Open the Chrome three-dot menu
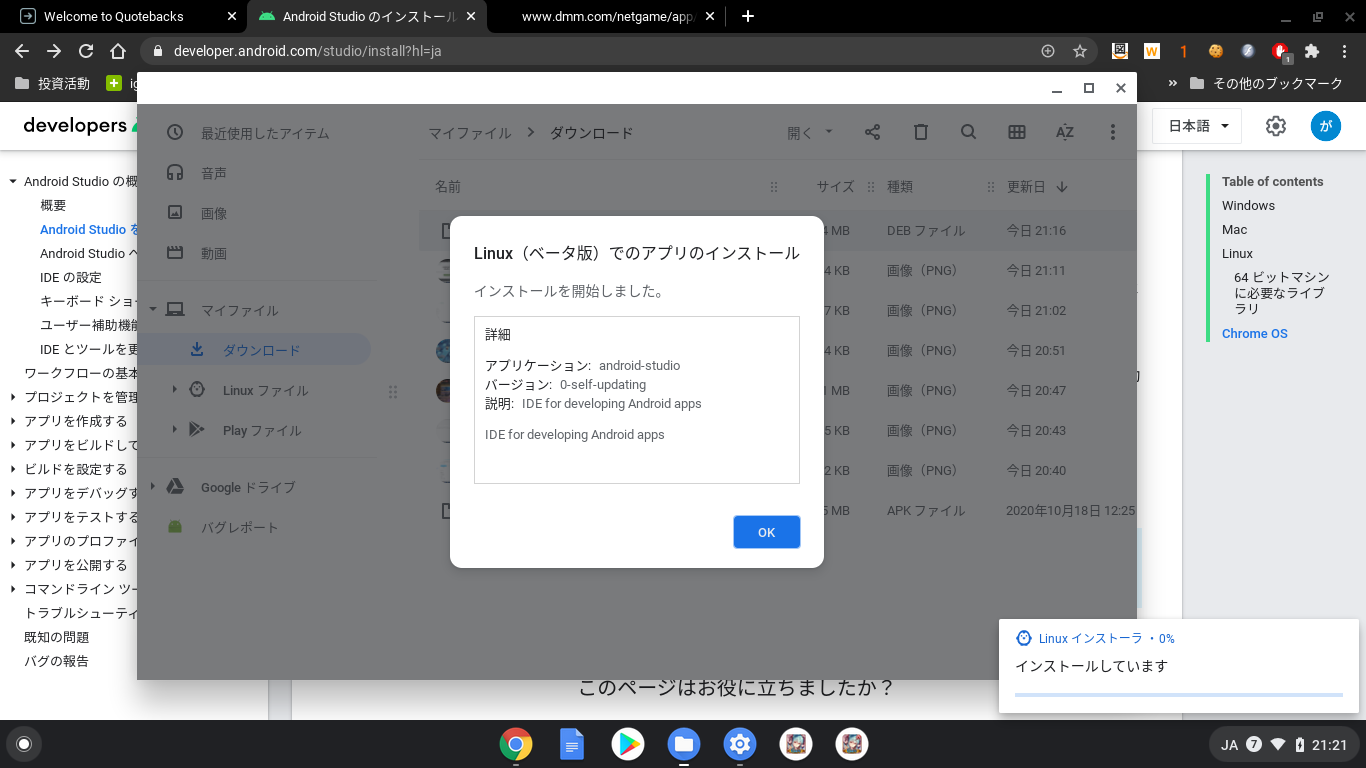 [x=1345, y=51]
